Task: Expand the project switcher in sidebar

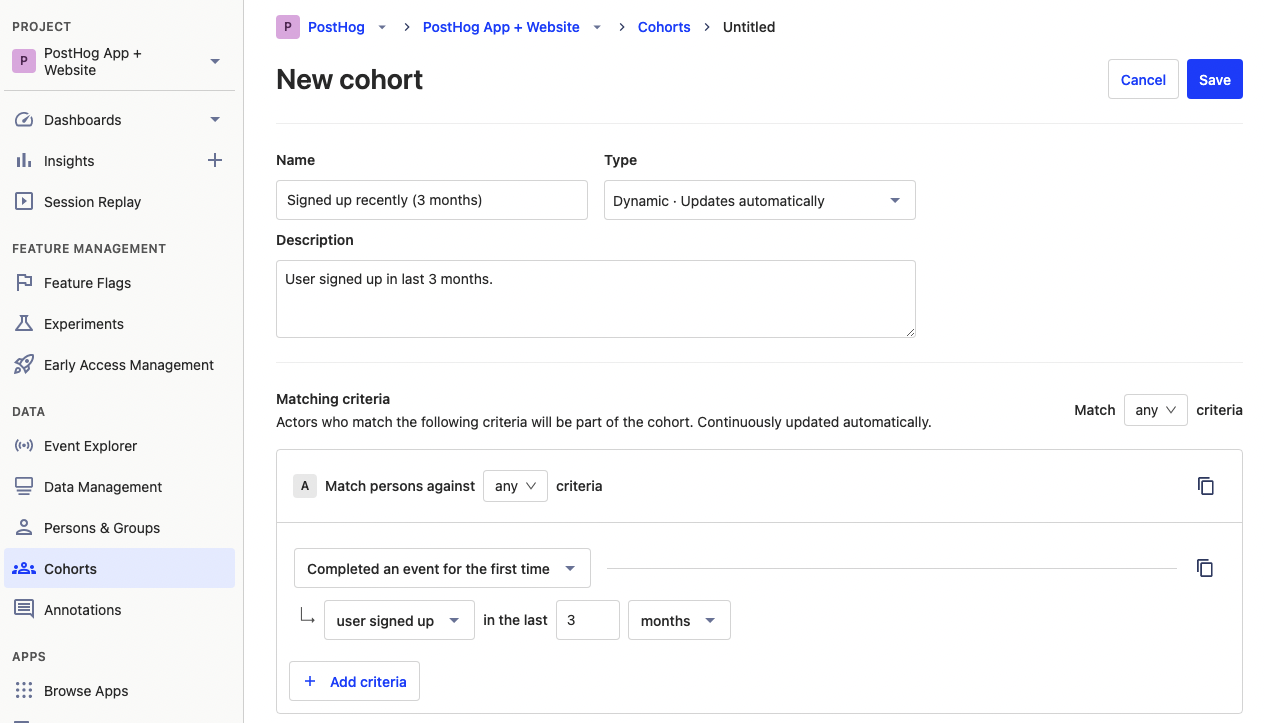Action: tap(215, 62)
